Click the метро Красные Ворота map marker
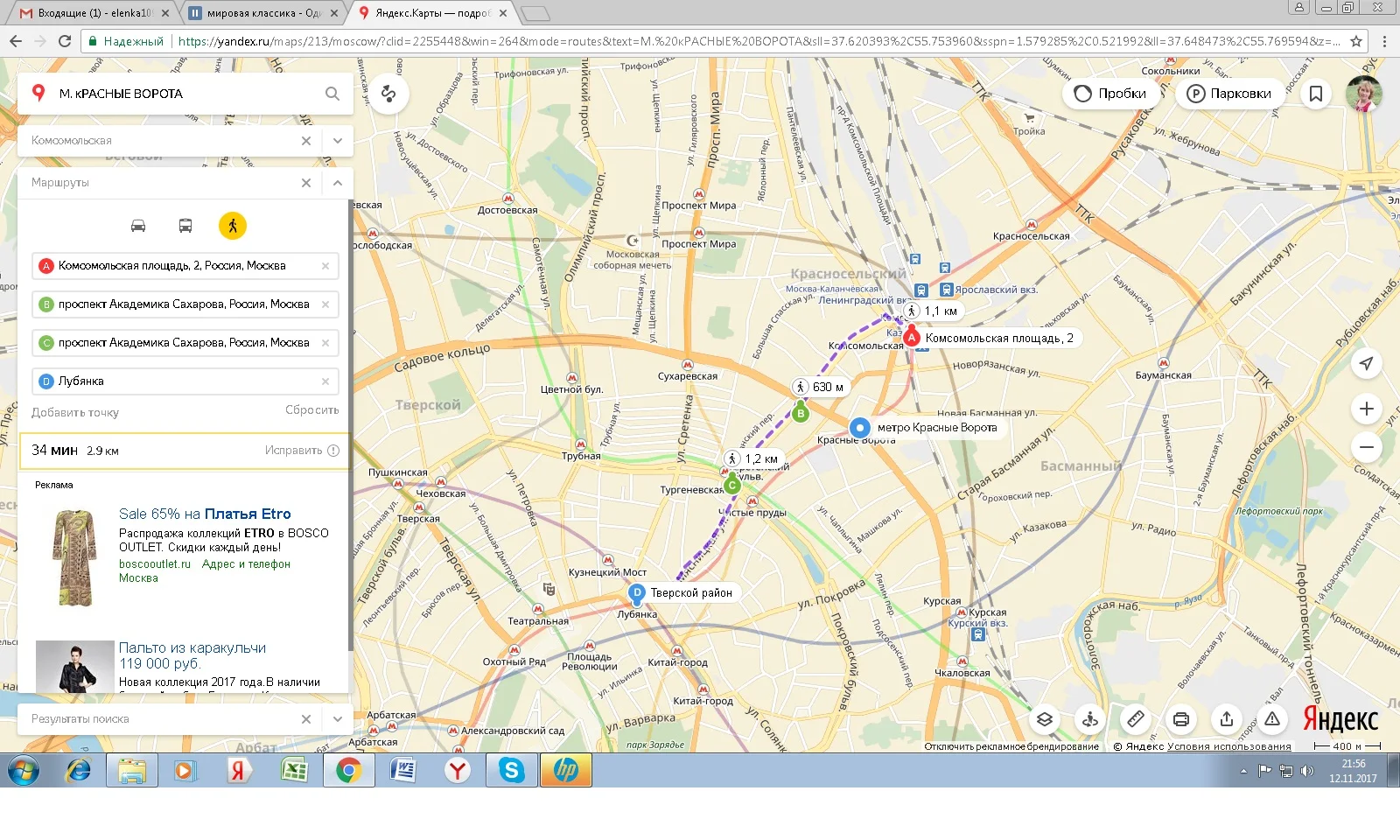This screenshot has width=1400, height=840. tap(860, 428)
